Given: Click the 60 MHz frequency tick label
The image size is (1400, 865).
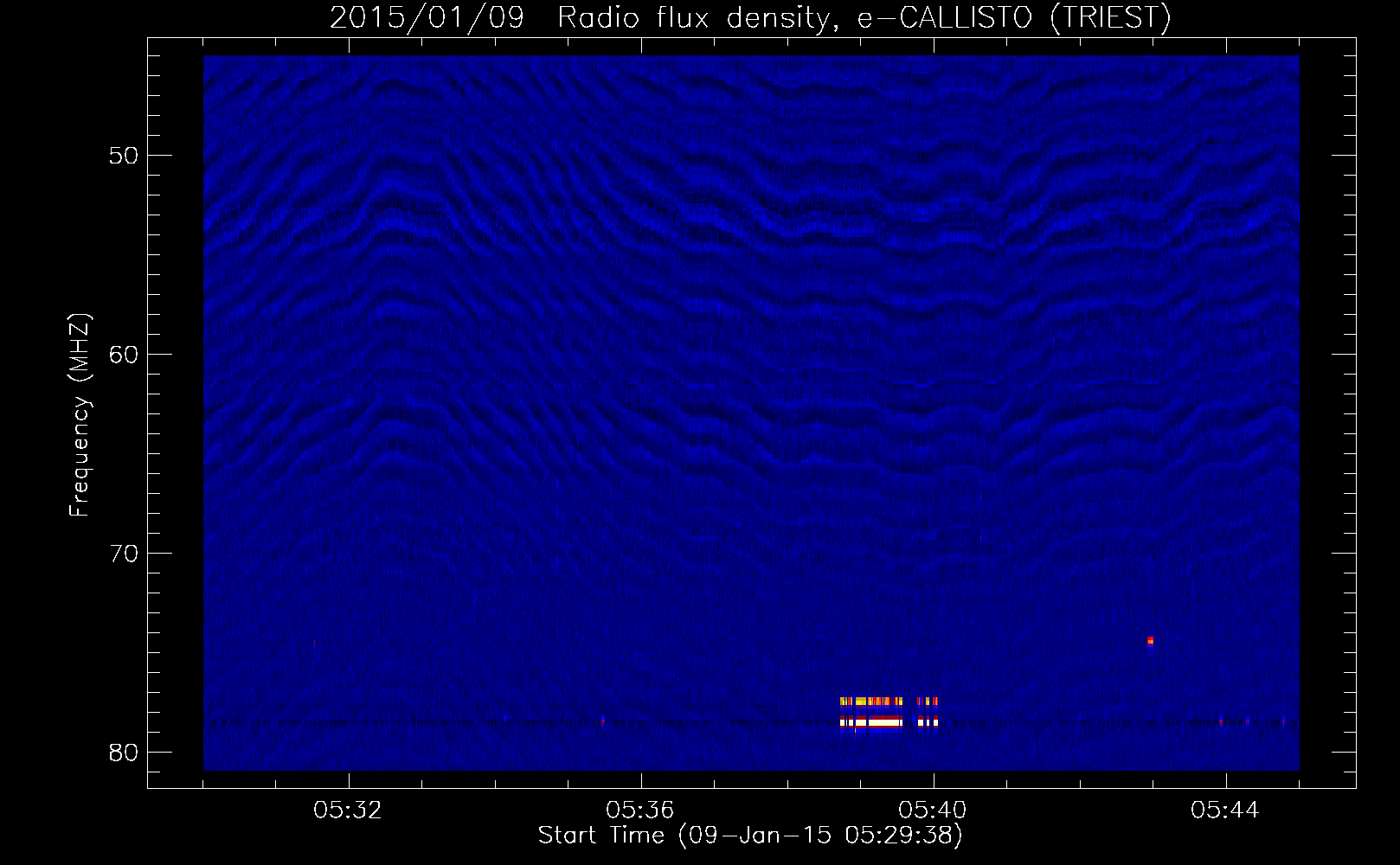Looking at the screenshot, I should (124, 355).
